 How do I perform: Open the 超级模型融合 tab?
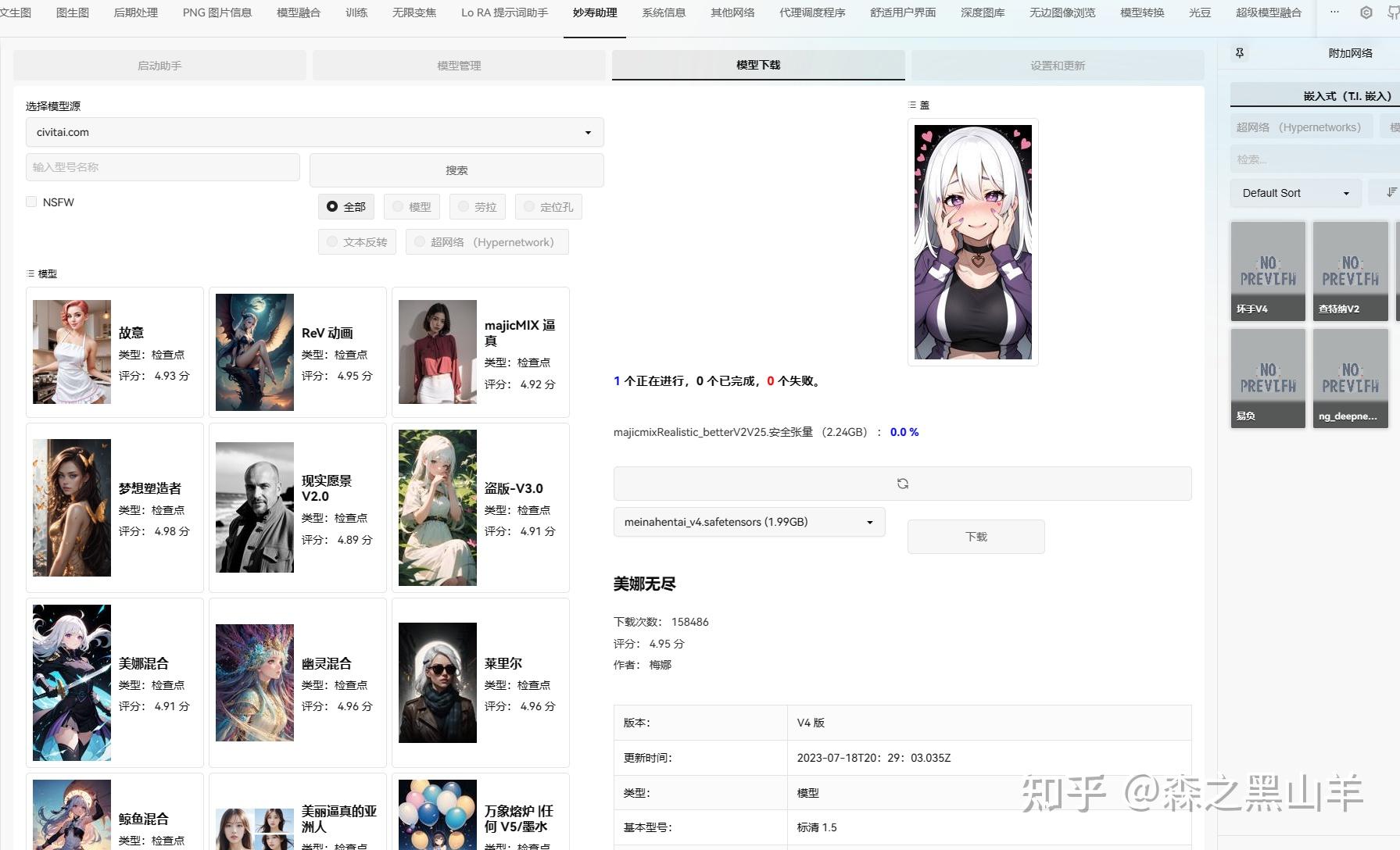coord(1269,12)
